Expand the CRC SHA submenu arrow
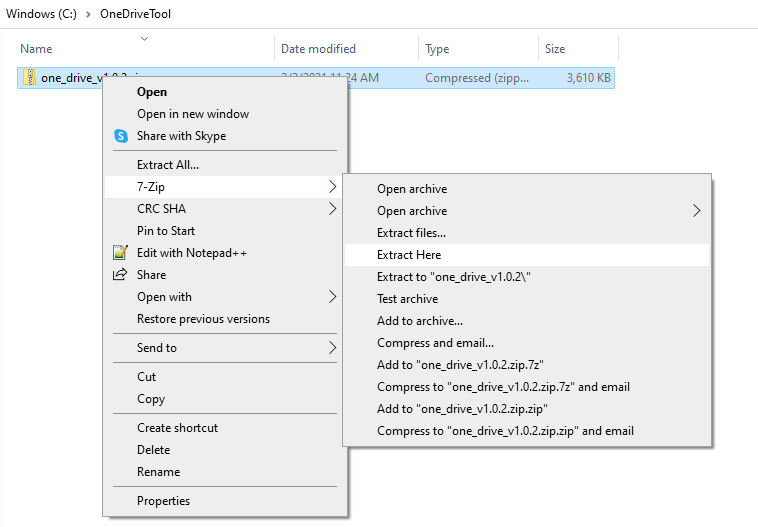 (x=332, y=209)
